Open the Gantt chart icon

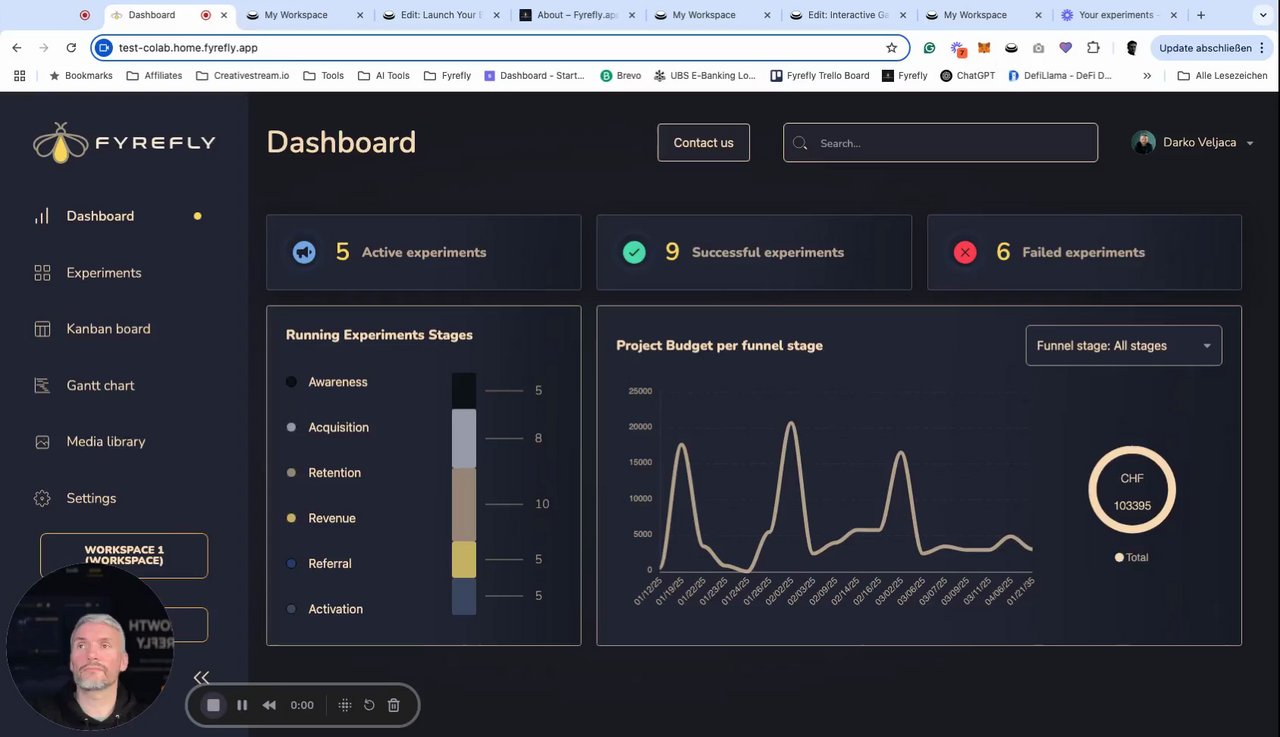click(x=42, y=385)
